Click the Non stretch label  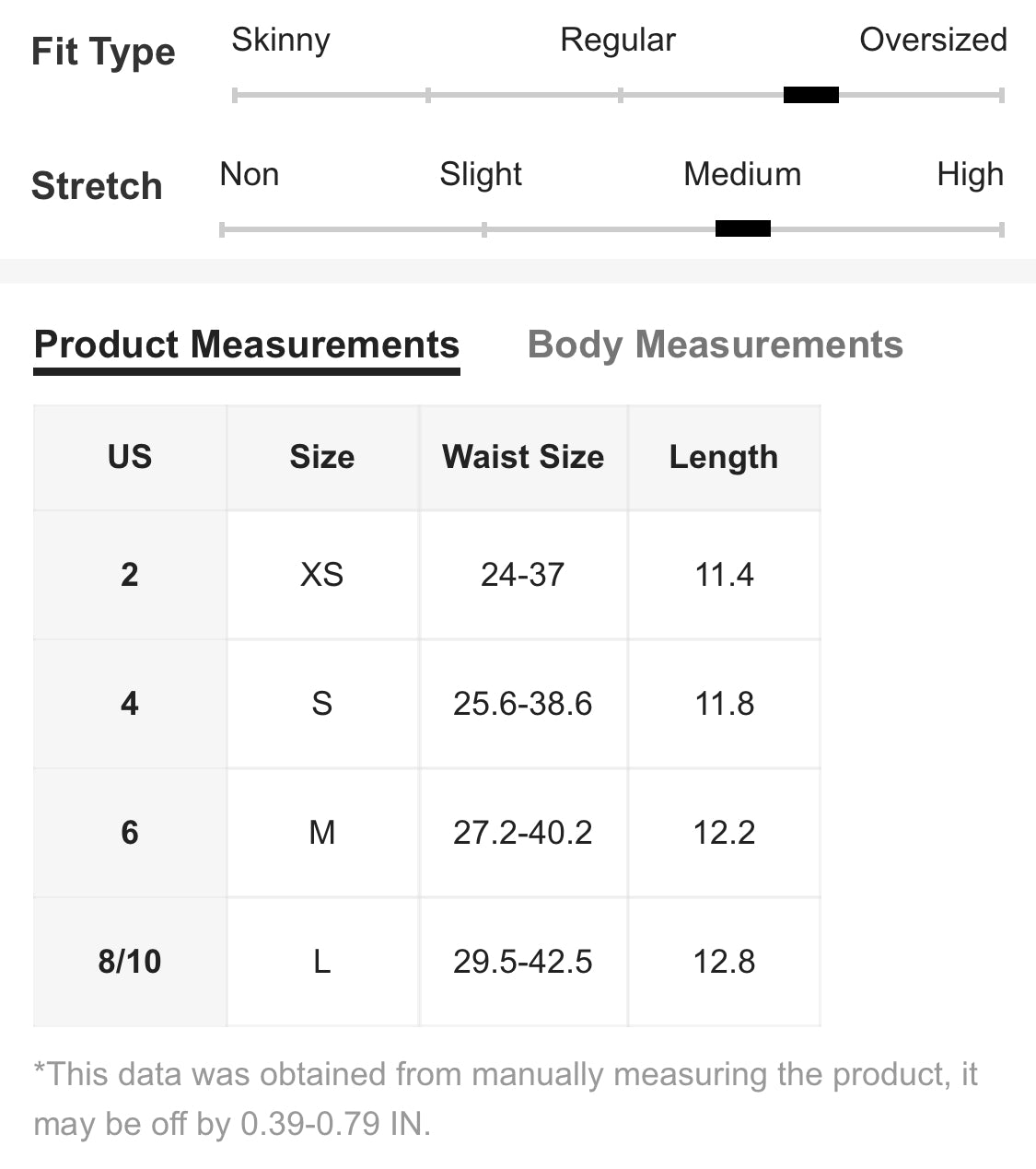(250, 174)
